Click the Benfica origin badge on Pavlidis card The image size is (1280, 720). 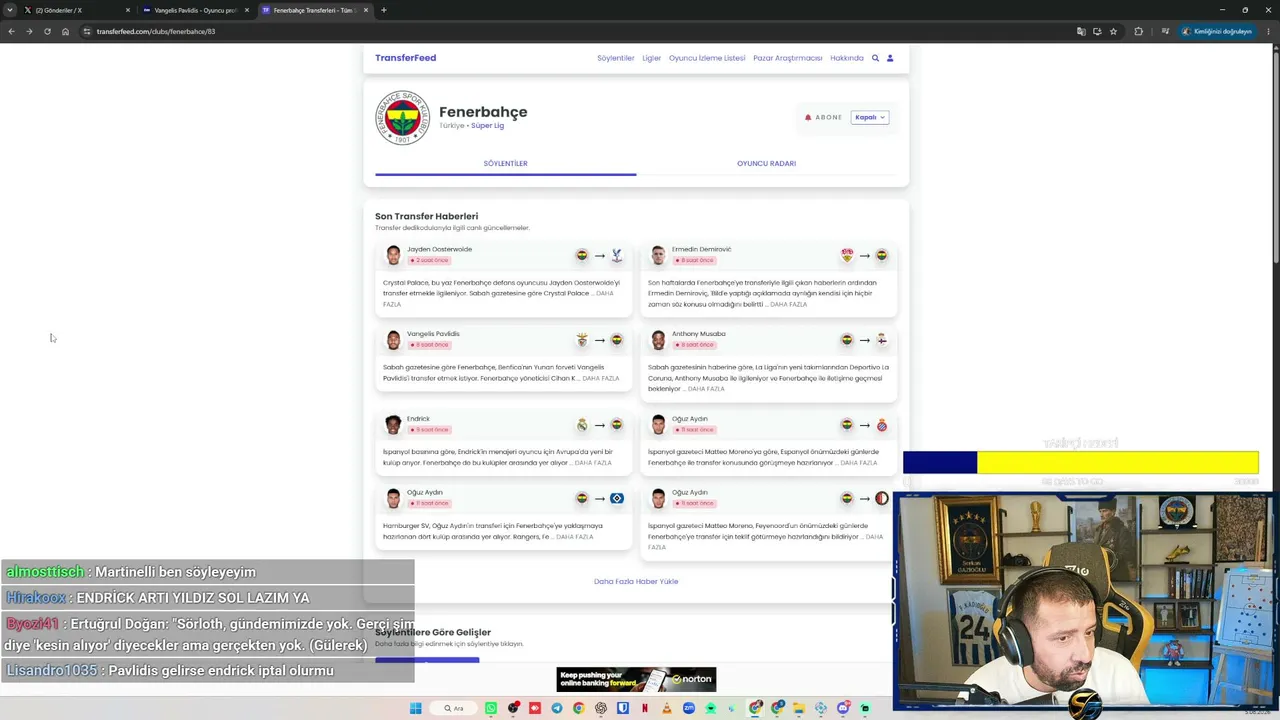tap(582, 340)
